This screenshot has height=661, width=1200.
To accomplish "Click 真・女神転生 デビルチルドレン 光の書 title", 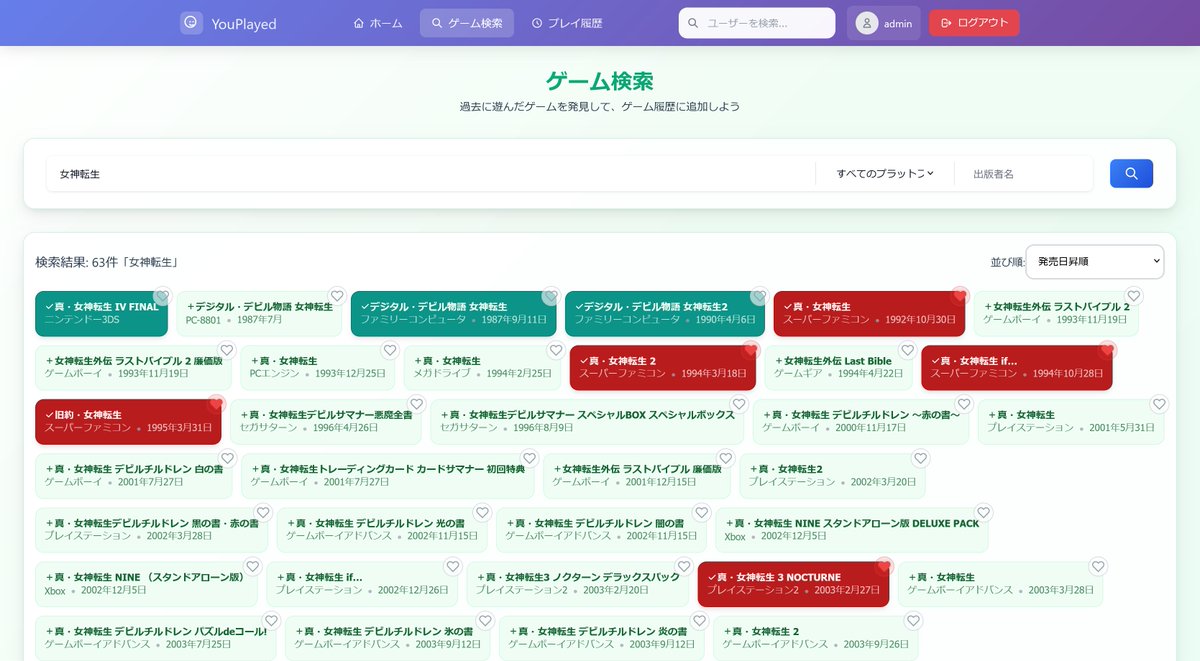I will tap(380, 523).
